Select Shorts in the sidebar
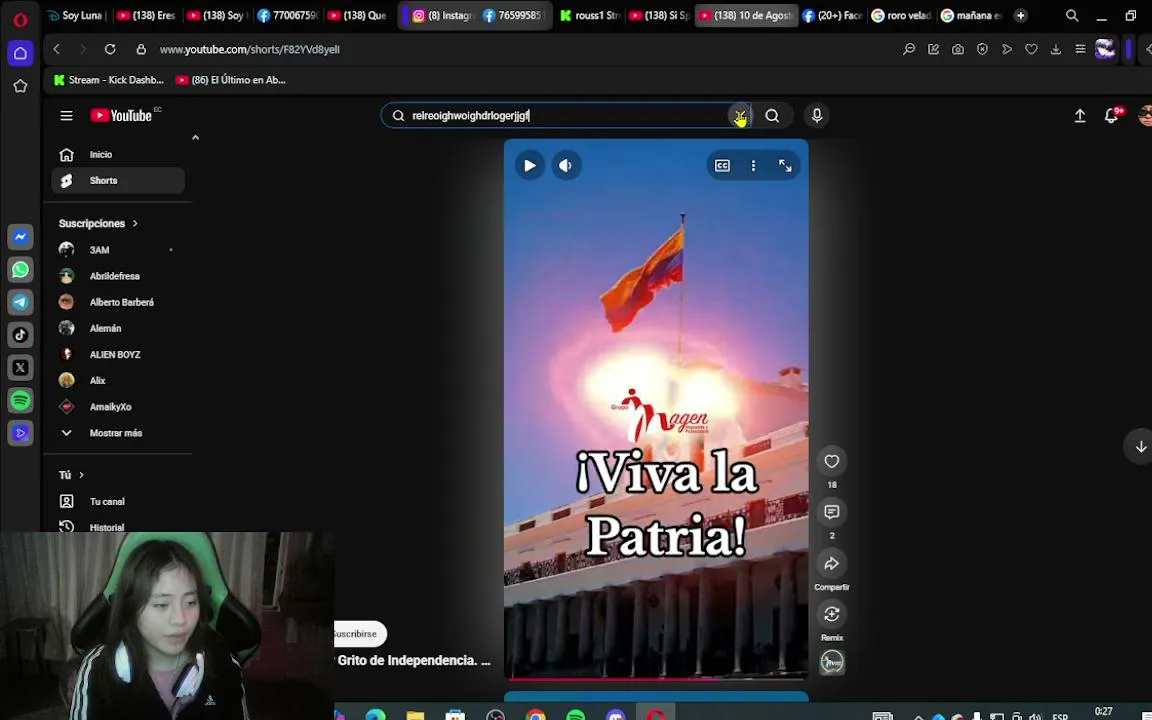The height and width of the screenshot is (720, 1152). 118,181
